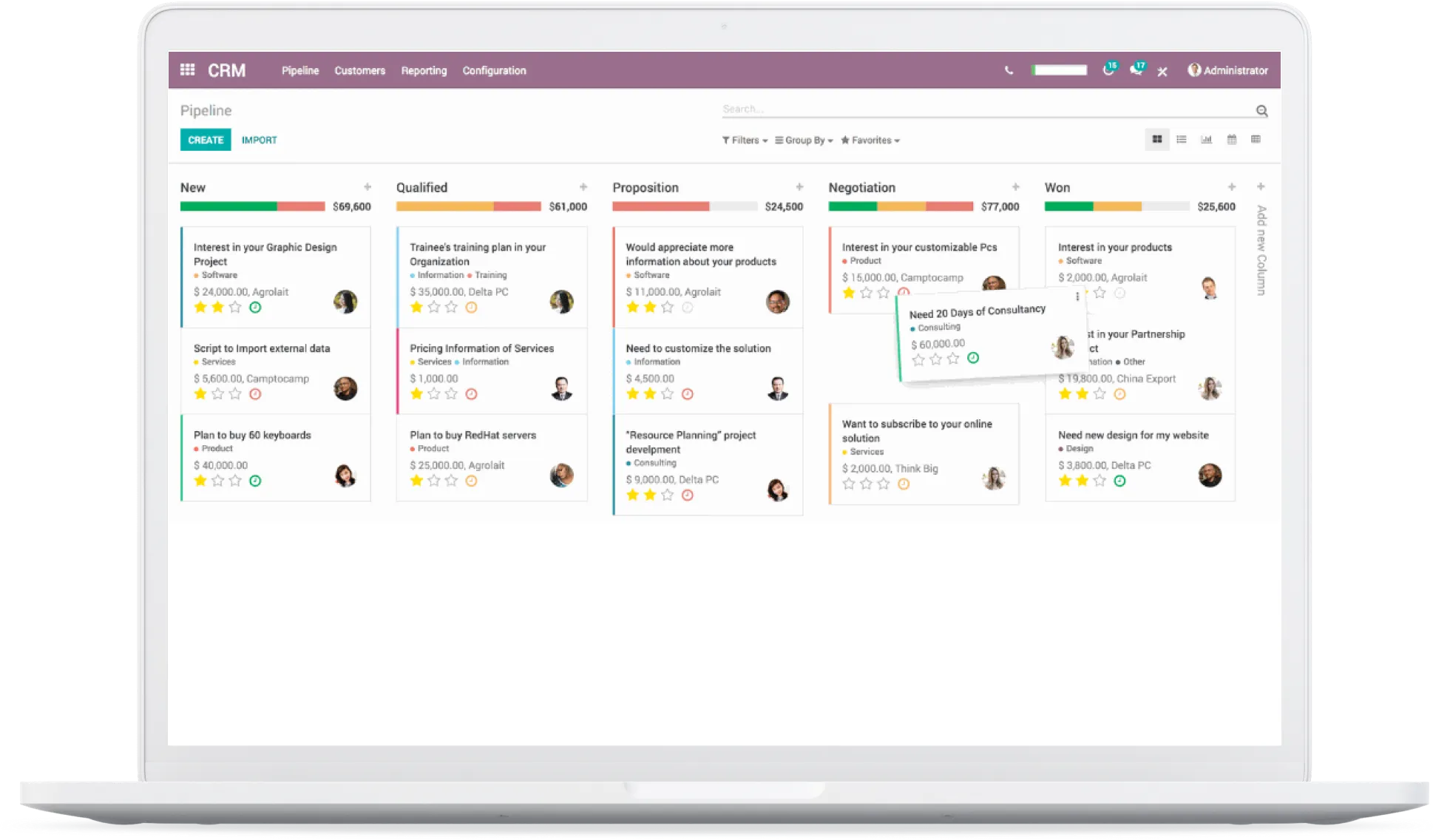The image size is (1433, 840).
Task: Open the Configuration menu
Action: pyautogui.click(x=494, y=70)
